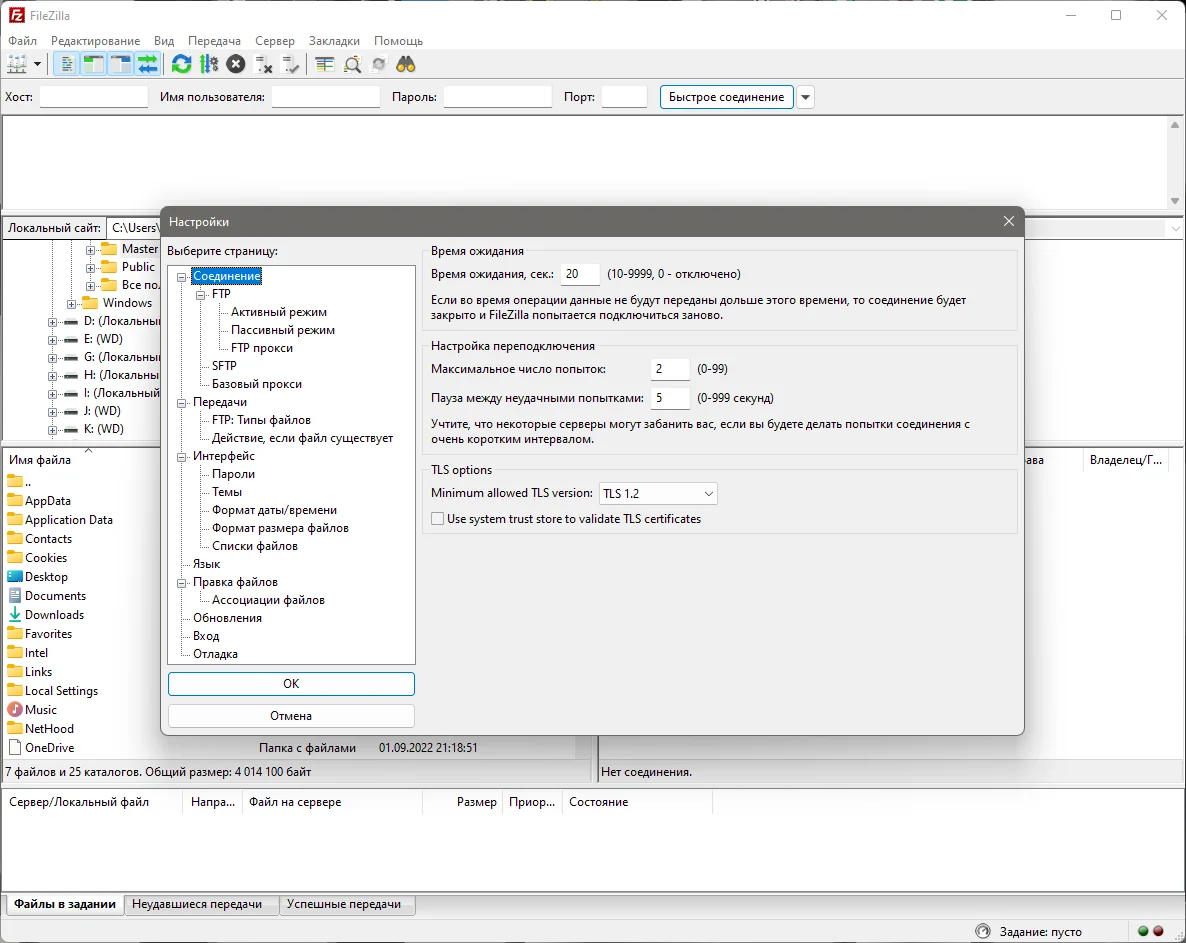Collapse the Правка файлов tree node
Viewport: 1186px width, 943px height.
[x=182, y=583]
